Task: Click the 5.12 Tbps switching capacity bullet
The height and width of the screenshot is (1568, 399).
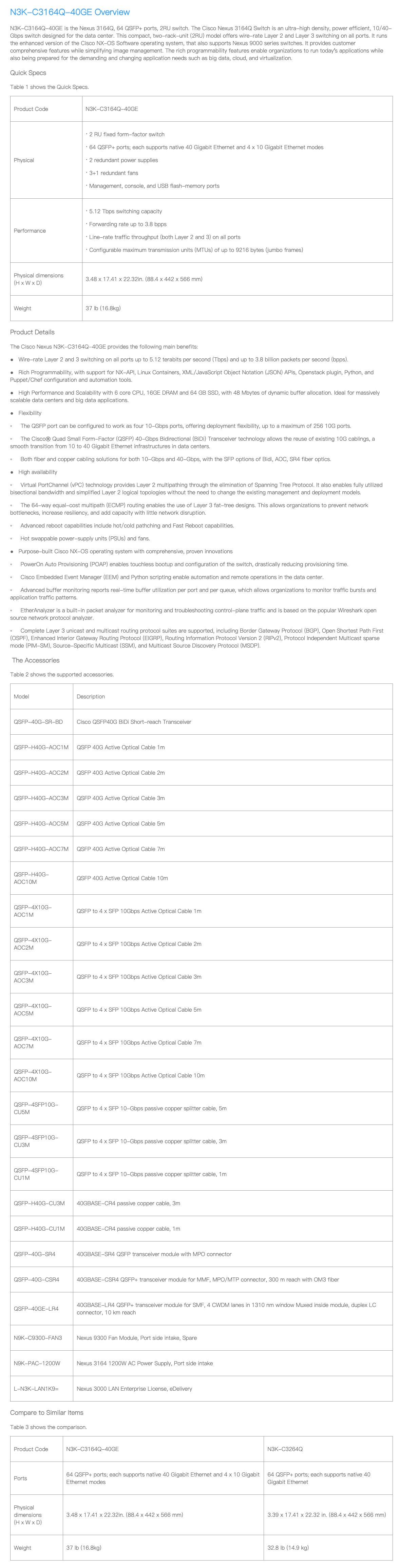Action: [x=126, y=211]
